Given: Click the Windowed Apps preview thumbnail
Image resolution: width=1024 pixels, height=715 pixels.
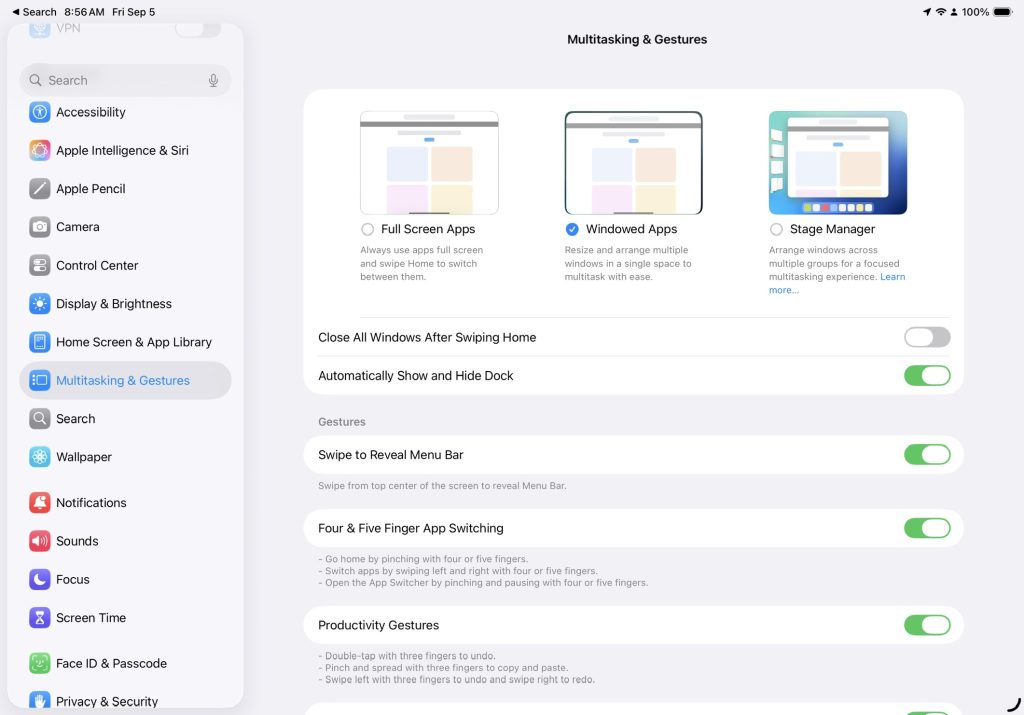Looking at the screenshot, I should tap(633, 163).
